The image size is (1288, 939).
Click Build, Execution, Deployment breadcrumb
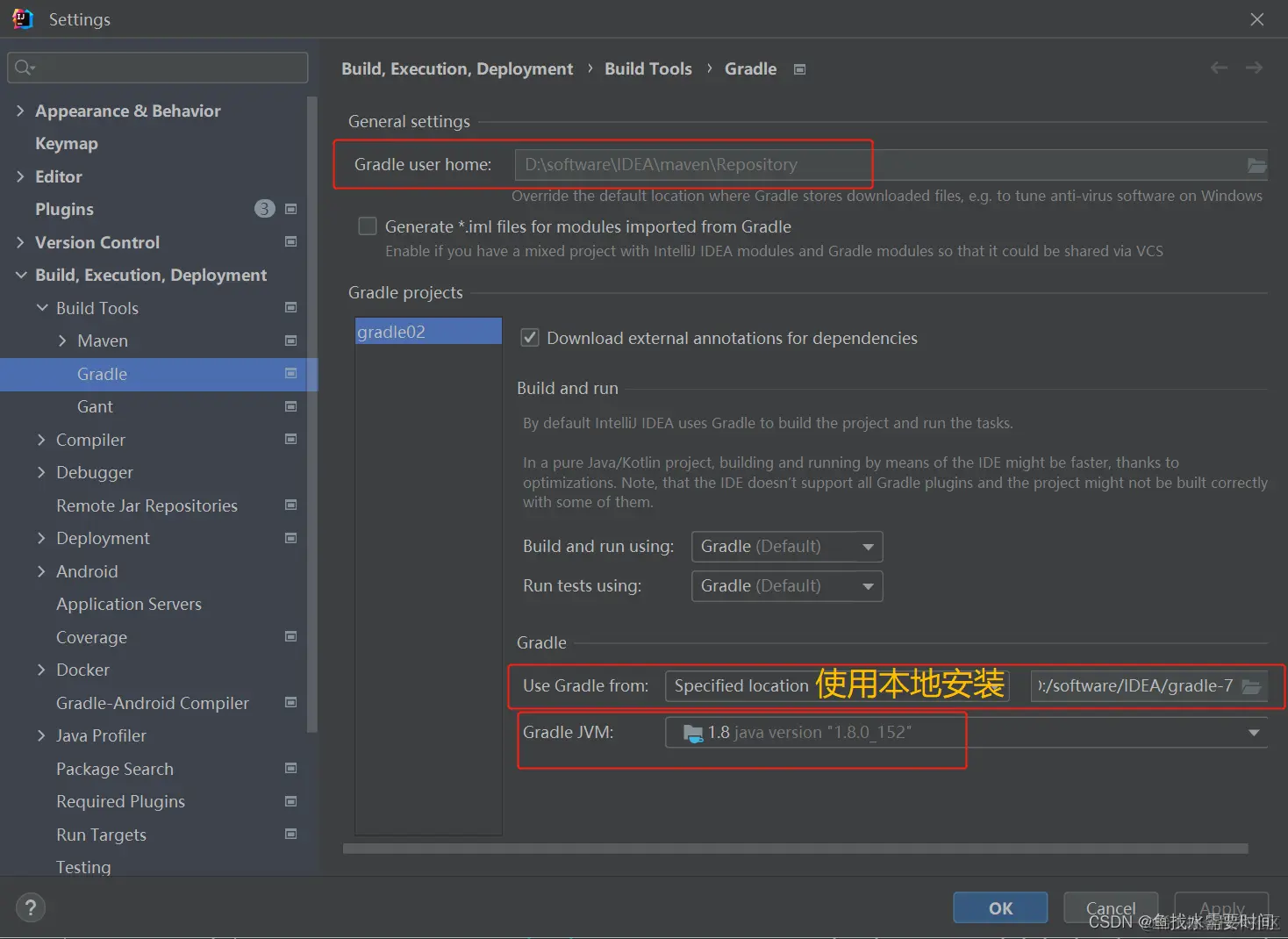pos(457,68)
